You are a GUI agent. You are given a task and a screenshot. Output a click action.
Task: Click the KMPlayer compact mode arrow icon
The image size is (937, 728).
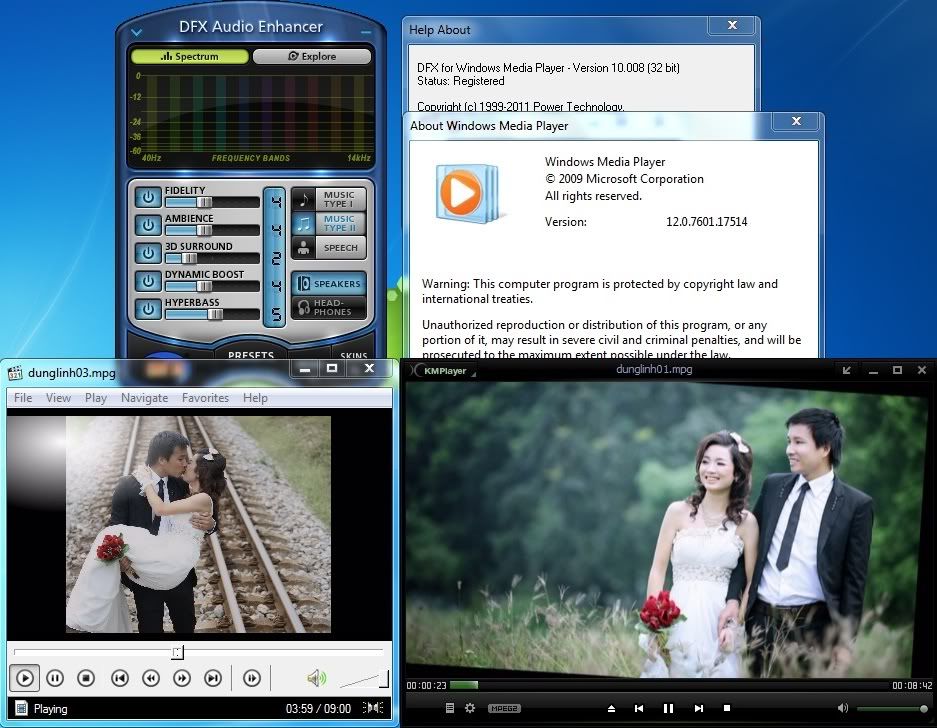847,371
